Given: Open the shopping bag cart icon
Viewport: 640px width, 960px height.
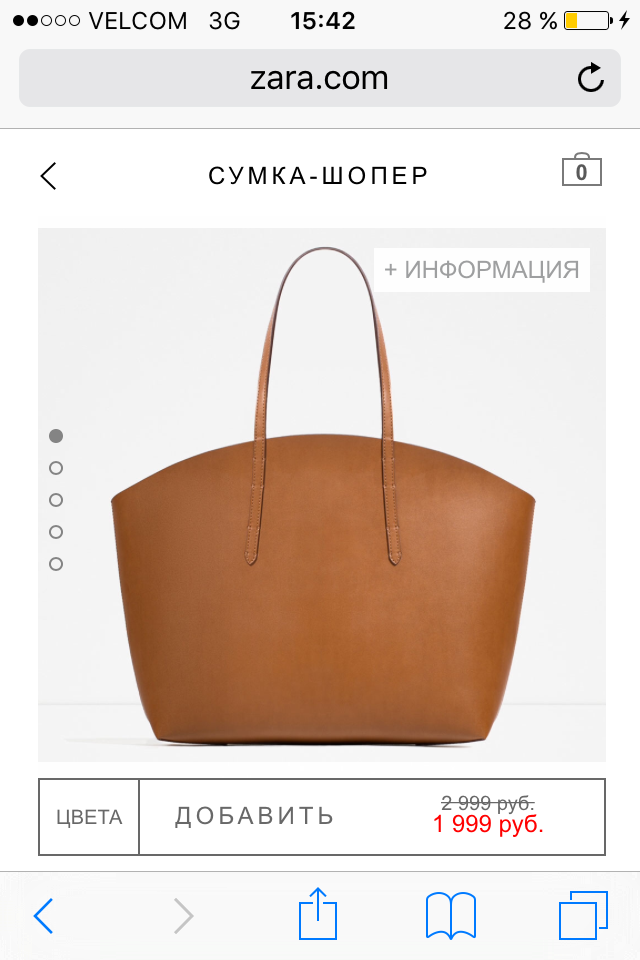Looking at the screenshot, I should [x=582, y=170].
